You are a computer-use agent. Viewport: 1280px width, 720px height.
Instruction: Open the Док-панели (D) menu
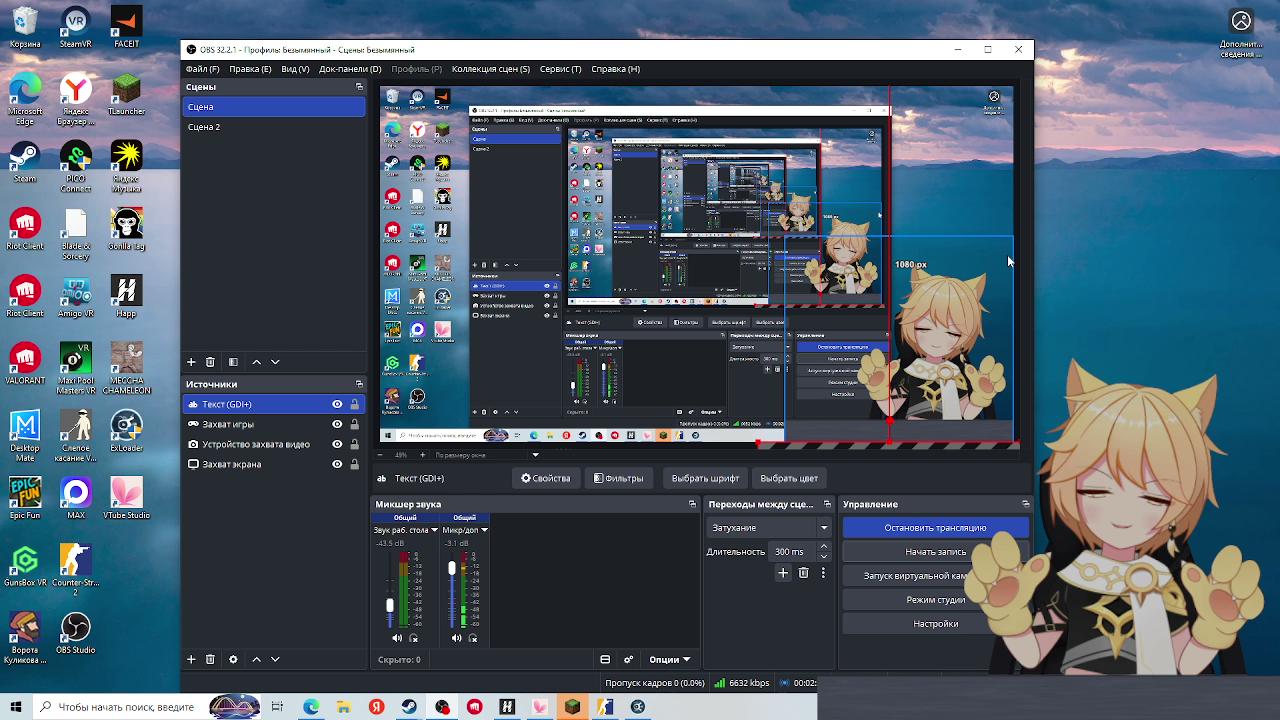(x=350, y=69)
